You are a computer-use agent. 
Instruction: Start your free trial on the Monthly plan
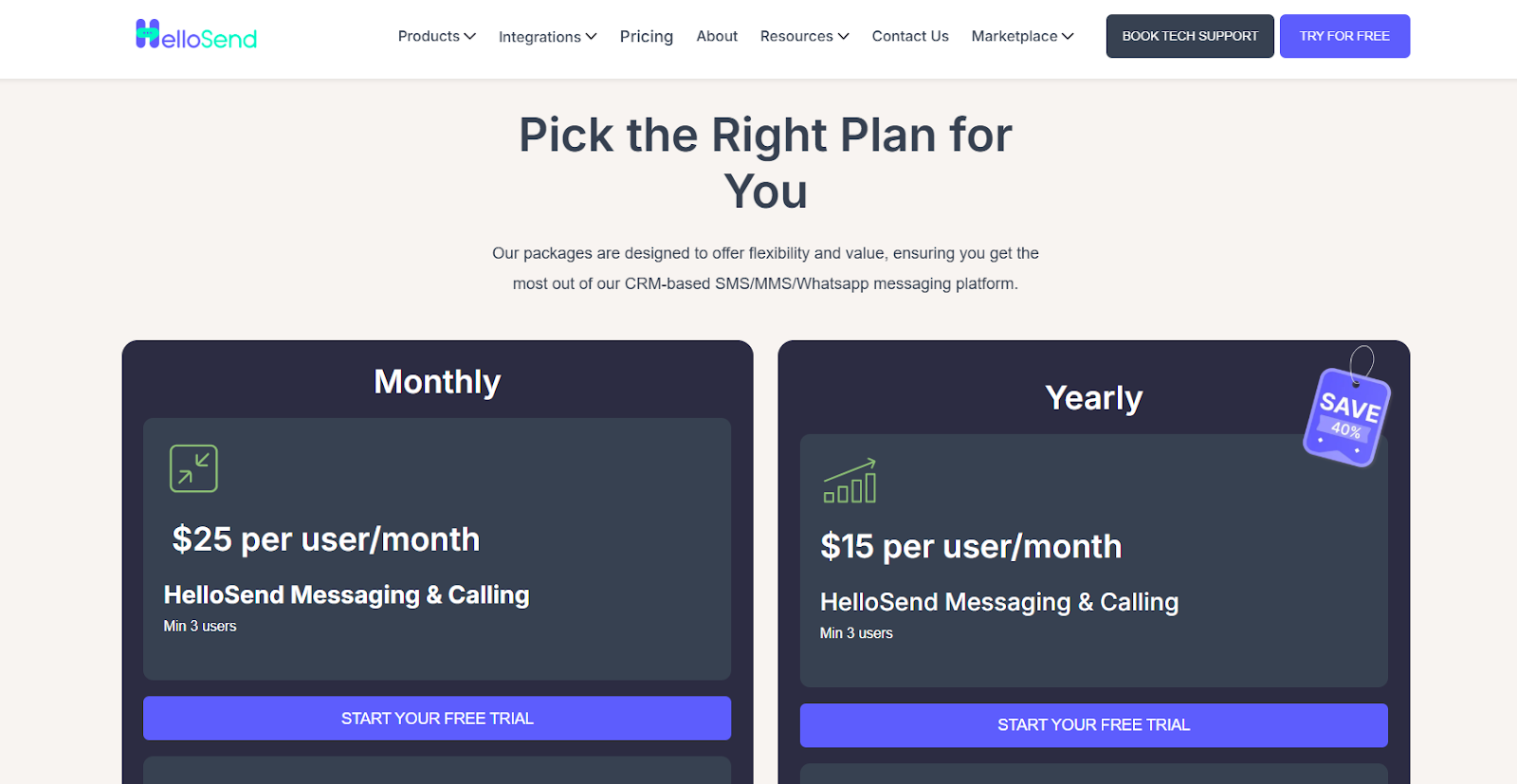click(436, 718)
